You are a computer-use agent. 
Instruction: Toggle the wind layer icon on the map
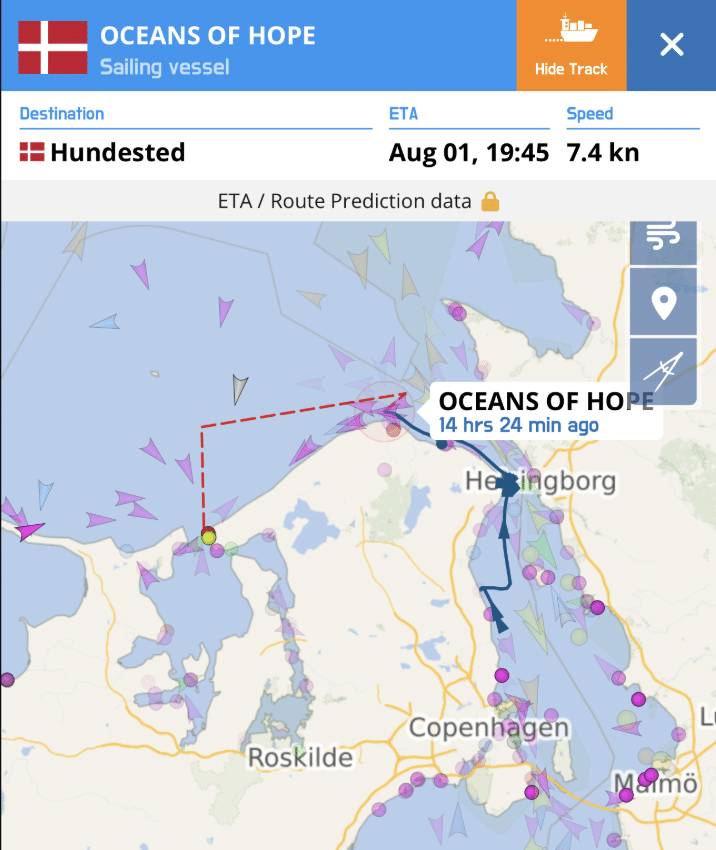662,237
